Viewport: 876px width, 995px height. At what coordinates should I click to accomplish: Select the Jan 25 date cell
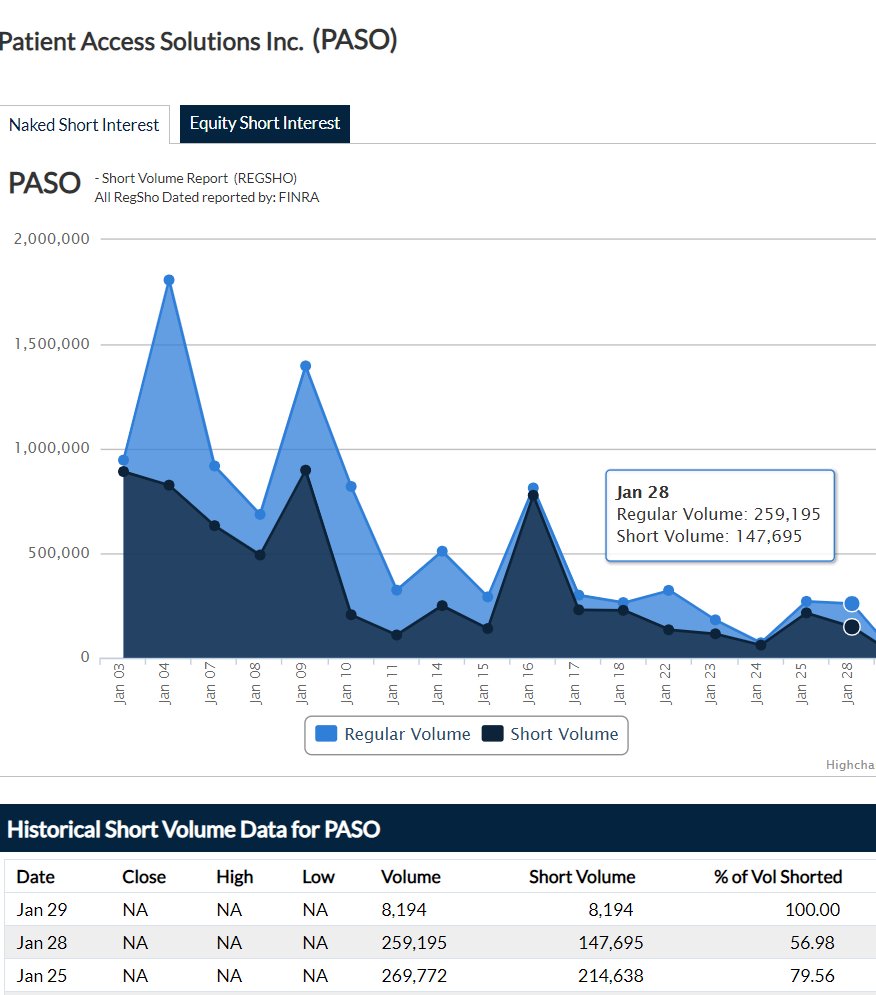41,976
